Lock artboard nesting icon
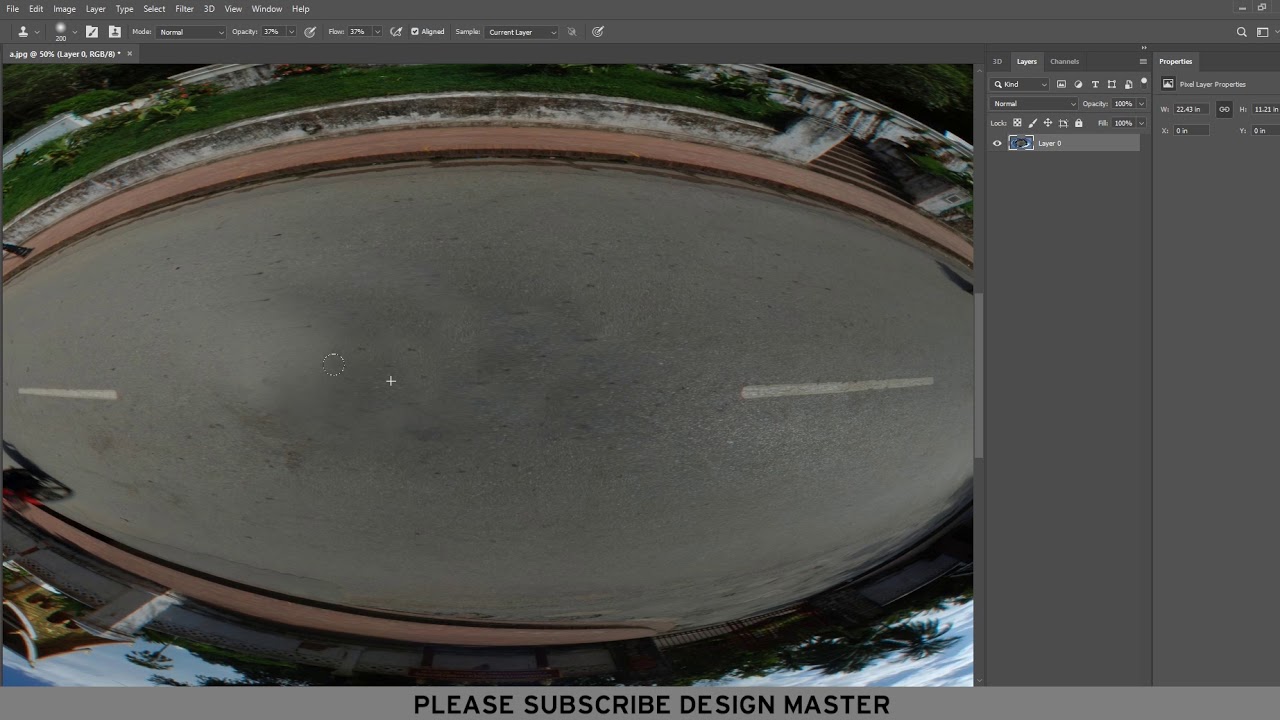 1063,123
